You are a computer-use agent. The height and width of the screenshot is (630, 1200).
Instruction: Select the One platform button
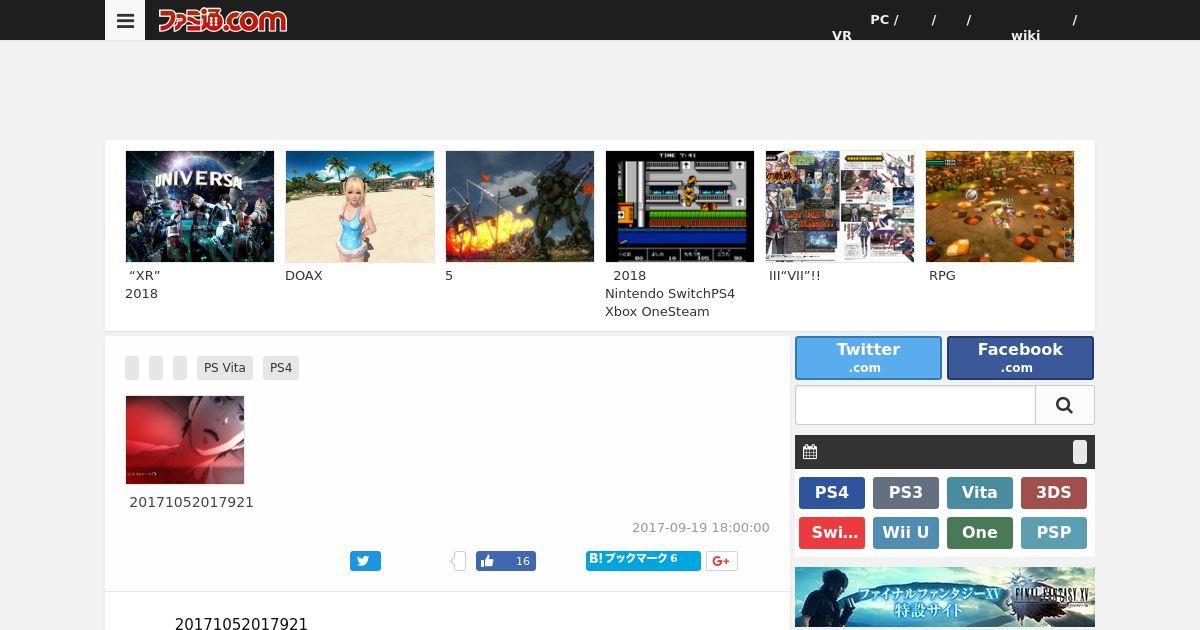click(x=980, y=533)
